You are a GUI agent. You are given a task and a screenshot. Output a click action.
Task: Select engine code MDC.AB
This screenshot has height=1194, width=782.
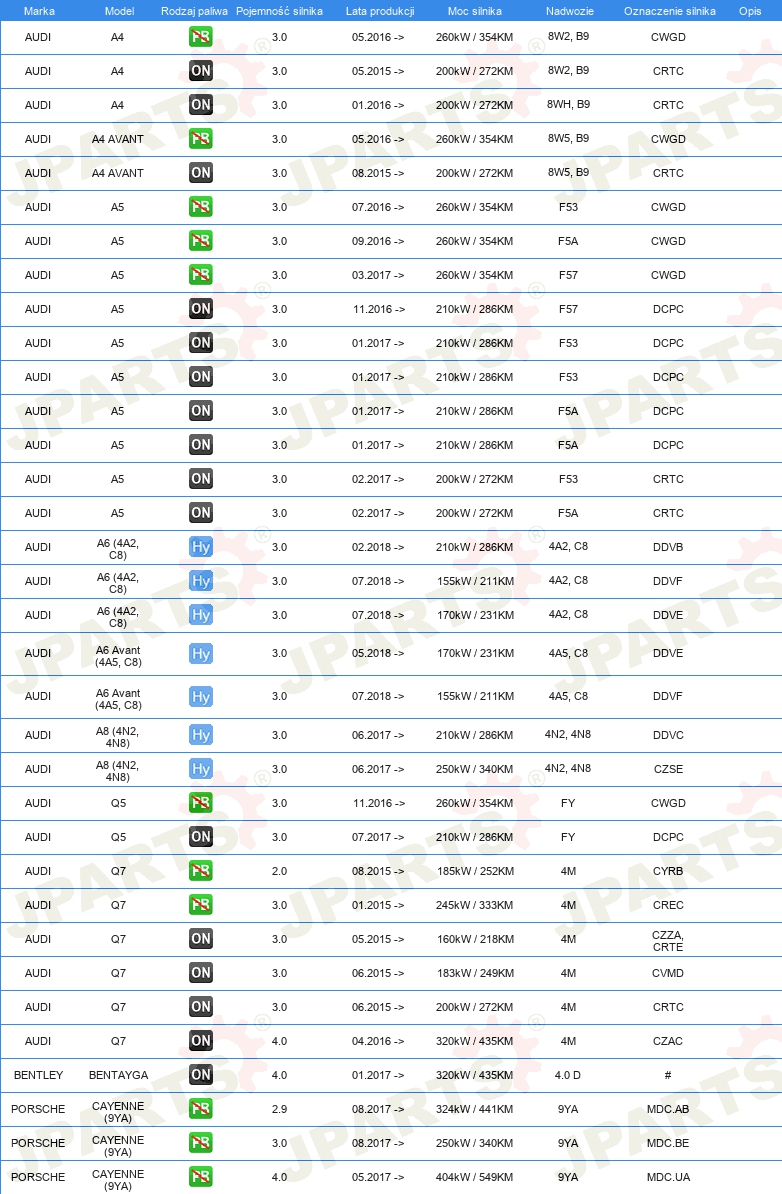(668, 1109)
